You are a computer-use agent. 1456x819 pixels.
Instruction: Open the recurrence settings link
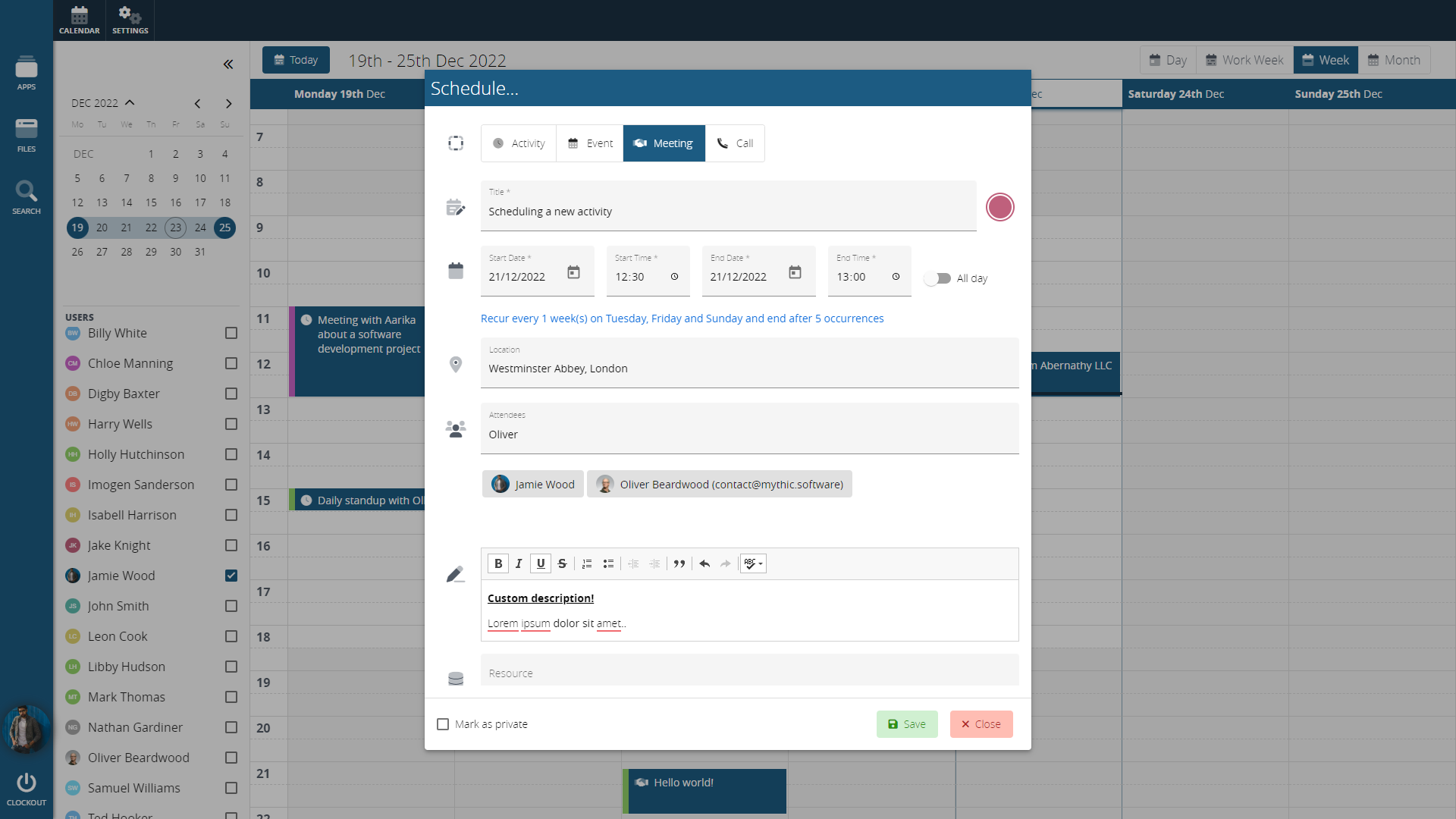click(x=682, y=318)
